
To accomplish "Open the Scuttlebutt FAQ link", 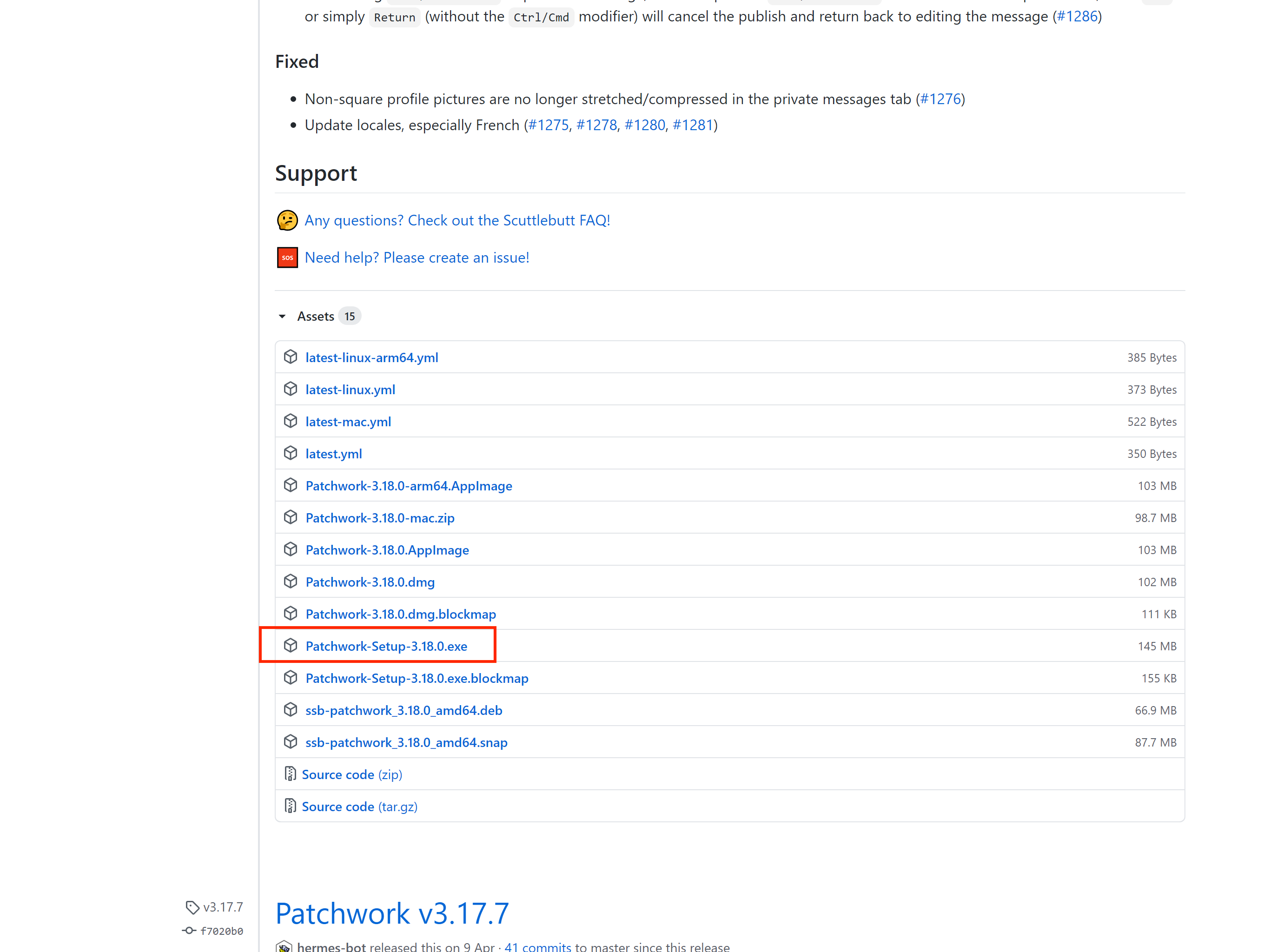I will coord(457,220).
